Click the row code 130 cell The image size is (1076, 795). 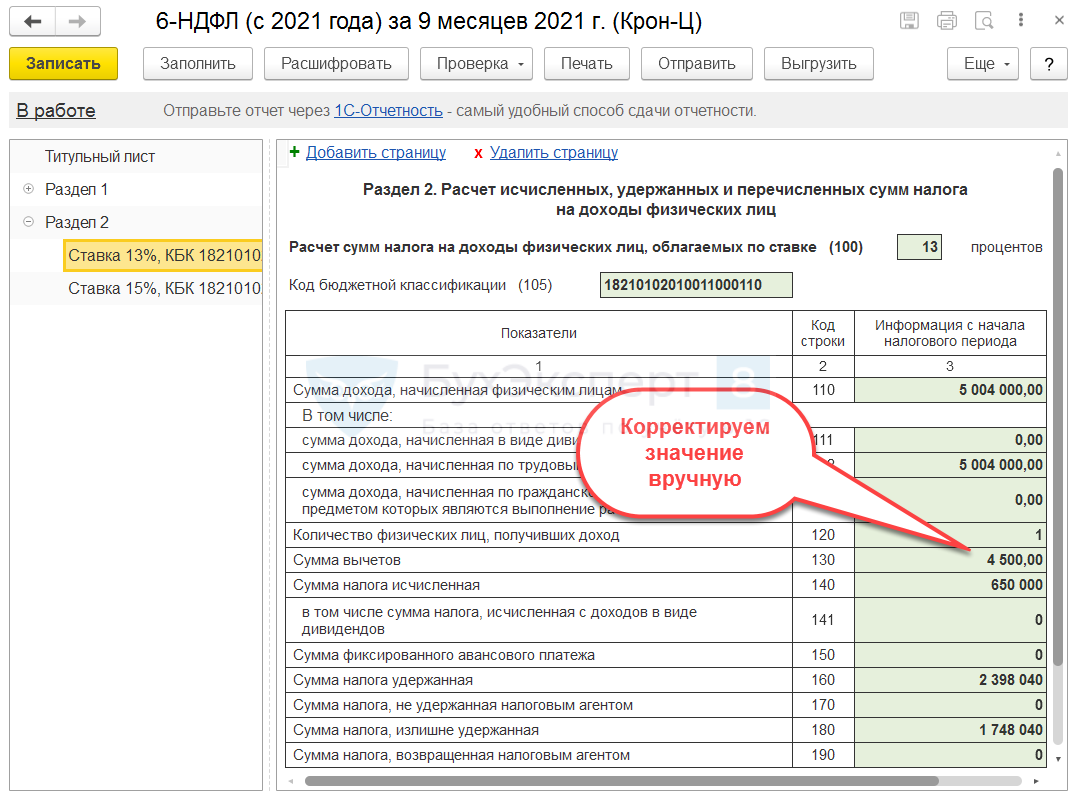pos(823,560)
